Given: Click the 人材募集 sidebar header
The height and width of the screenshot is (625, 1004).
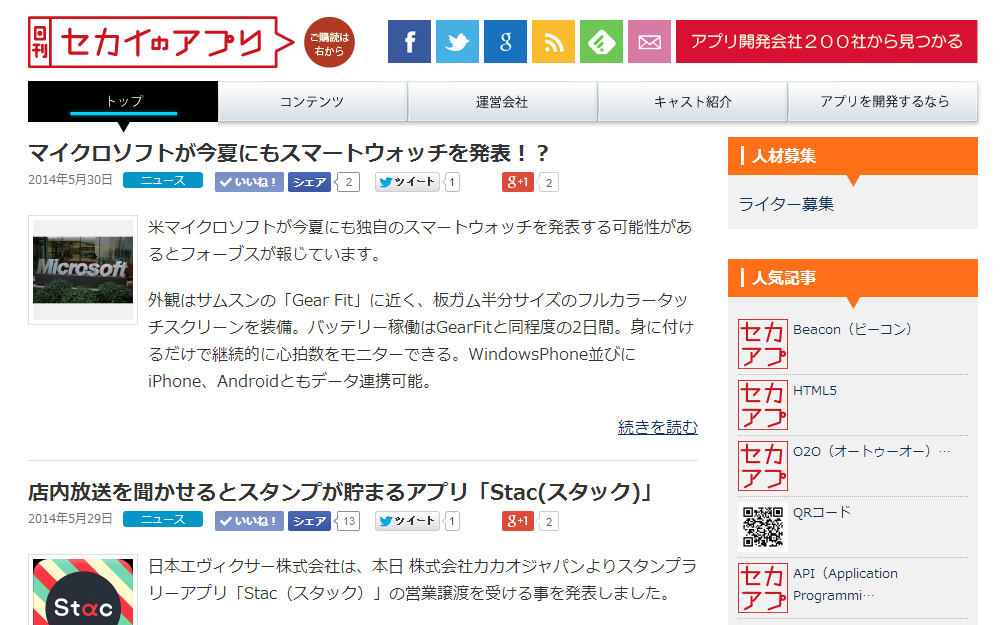Looking at the screenshot, I should tap(853, 156).
